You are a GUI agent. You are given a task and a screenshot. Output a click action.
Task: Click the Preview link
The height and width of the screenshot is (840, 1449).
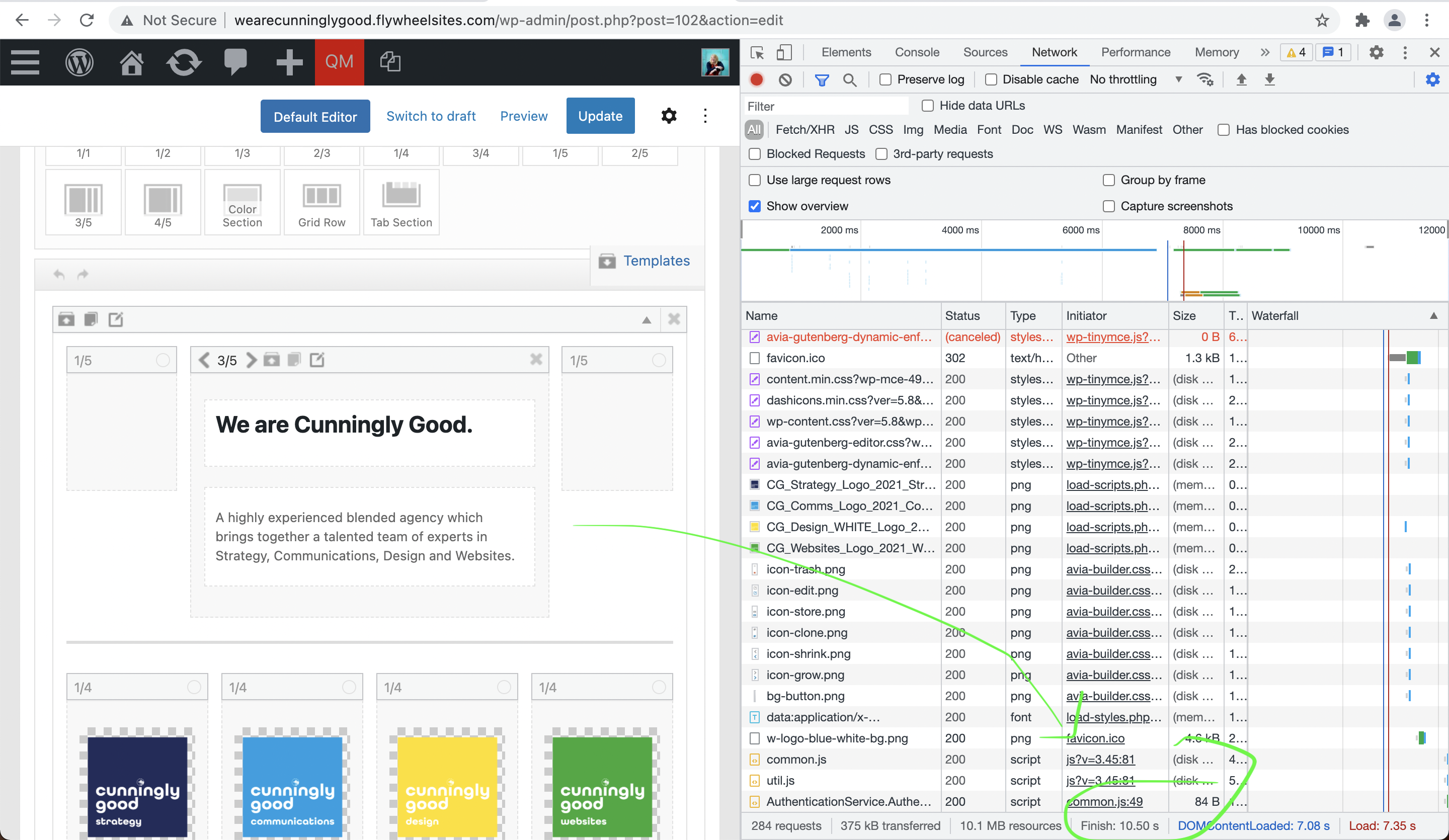(523, 116)
